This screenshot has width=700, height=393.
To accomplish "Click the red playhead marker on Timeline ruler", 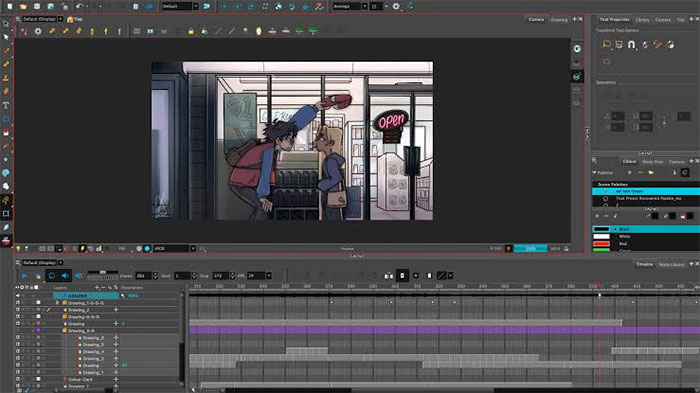I will click(x=599, y=286).
